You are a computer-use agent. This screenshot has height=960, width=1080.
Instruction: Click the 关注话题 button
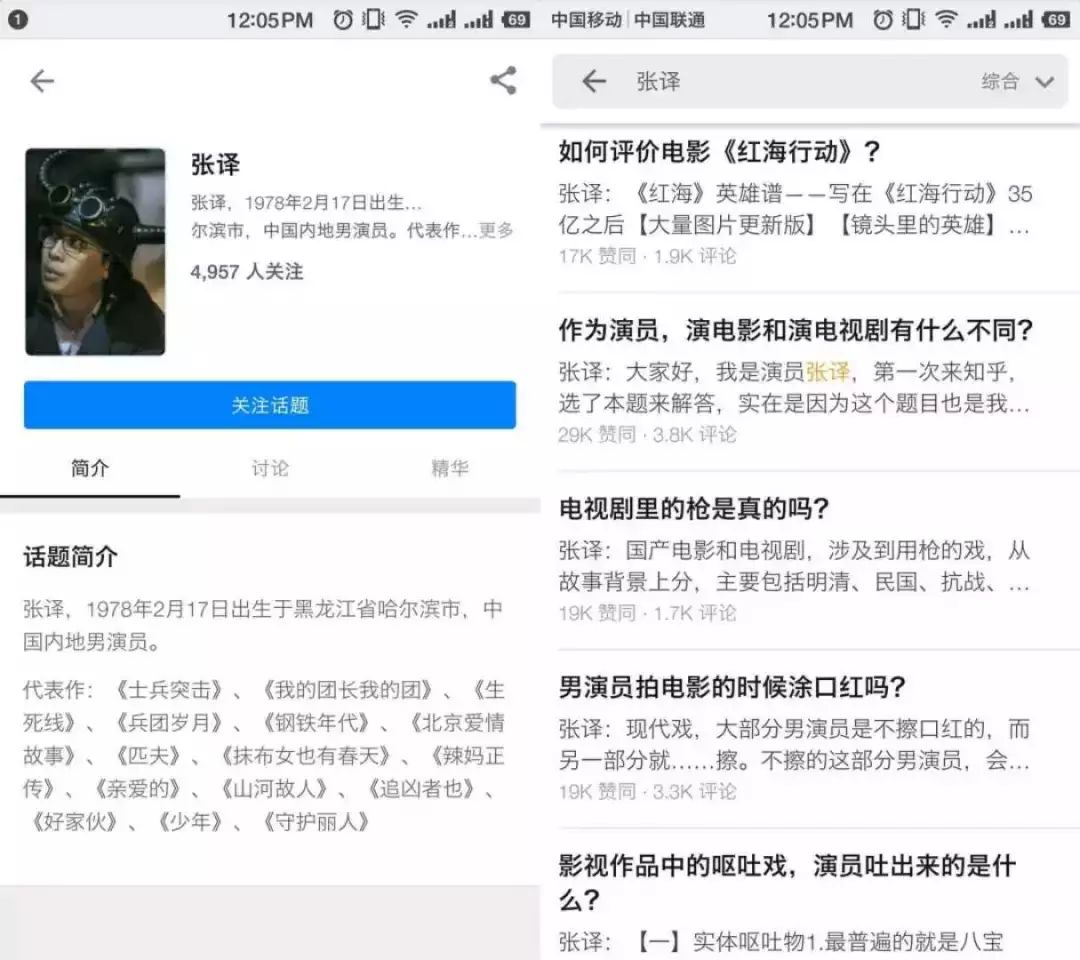coord(270,405)
